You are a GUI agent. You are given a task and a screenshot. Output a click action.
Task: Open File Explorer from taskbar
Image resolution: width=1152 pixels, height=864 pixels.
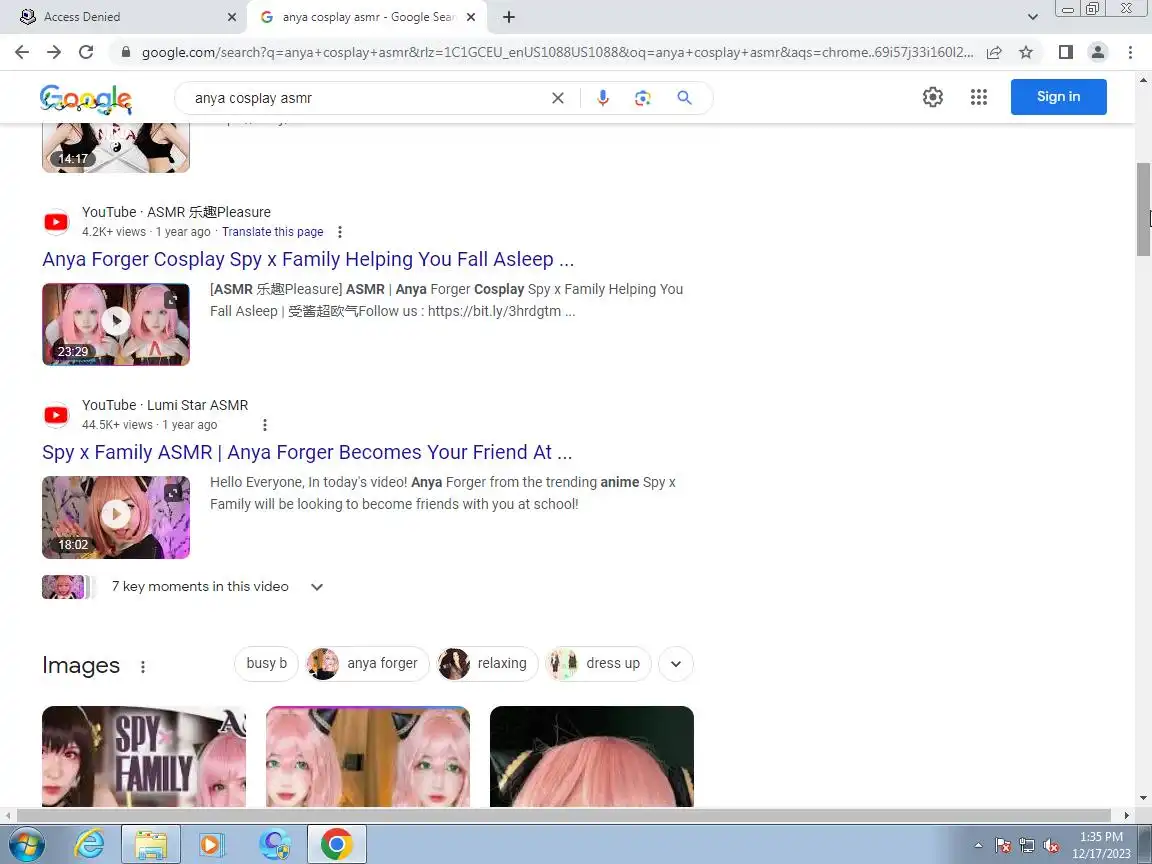click(x=151, y=844)
